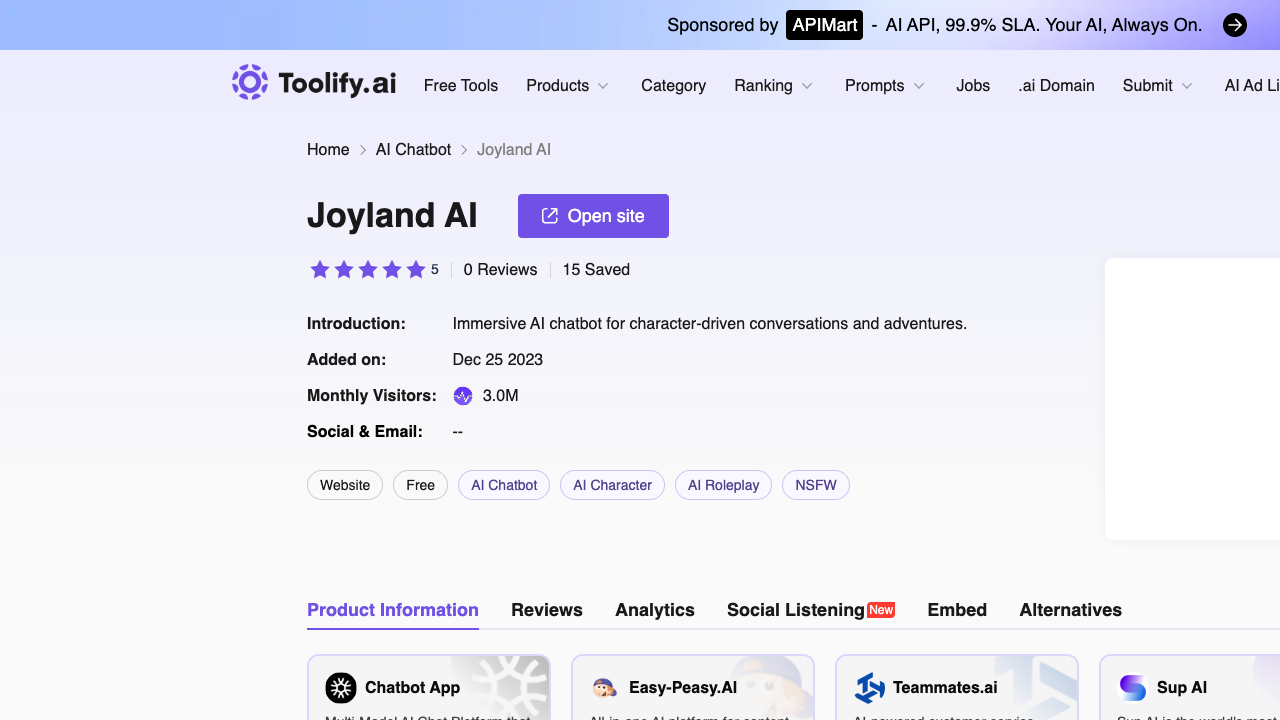Click the Teammates.ai card icon
The height and width of the screenshot is (720, 1280).
pos(869,688)
